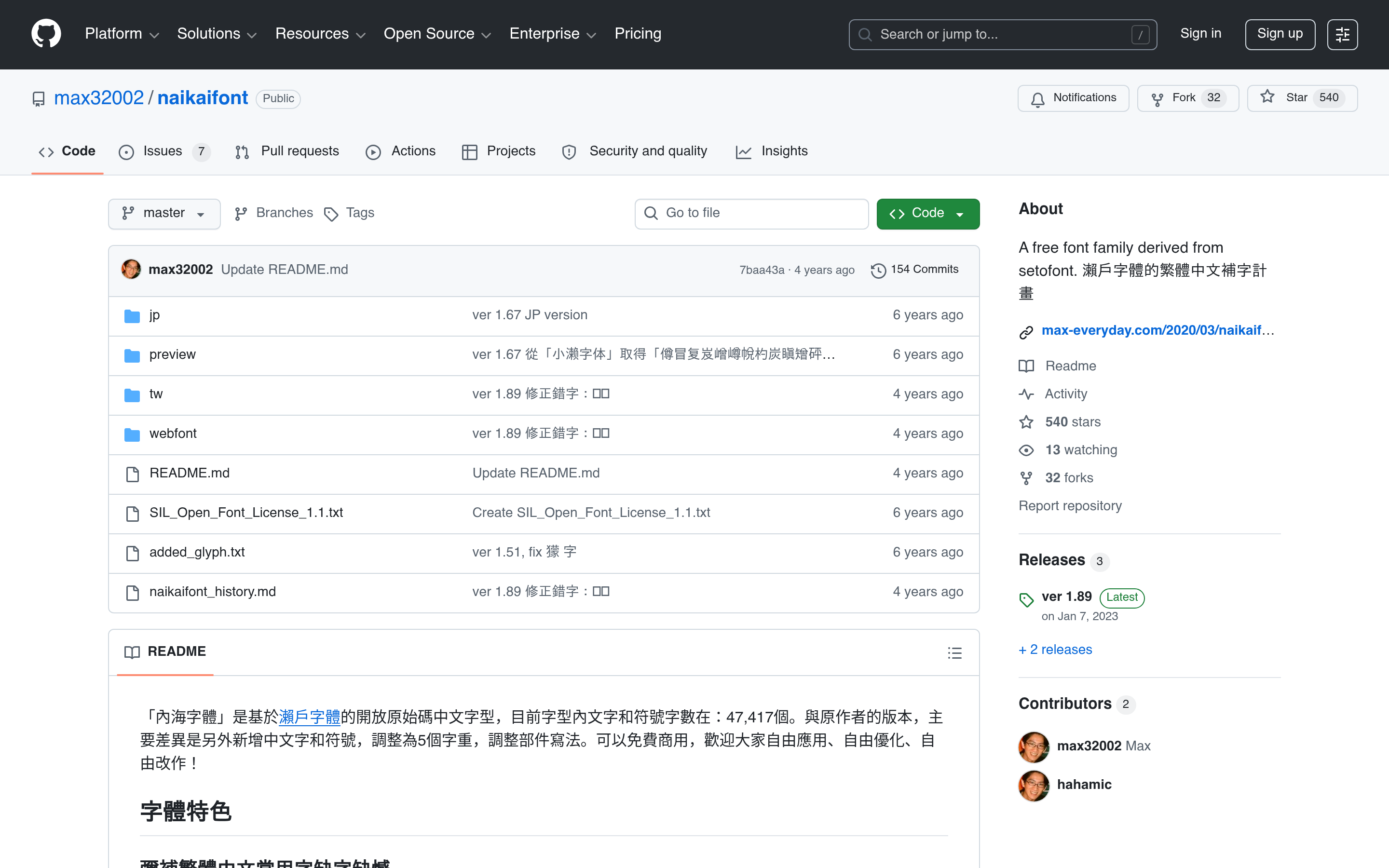
Task: Open the Pricing page
Action: [638, 34]
